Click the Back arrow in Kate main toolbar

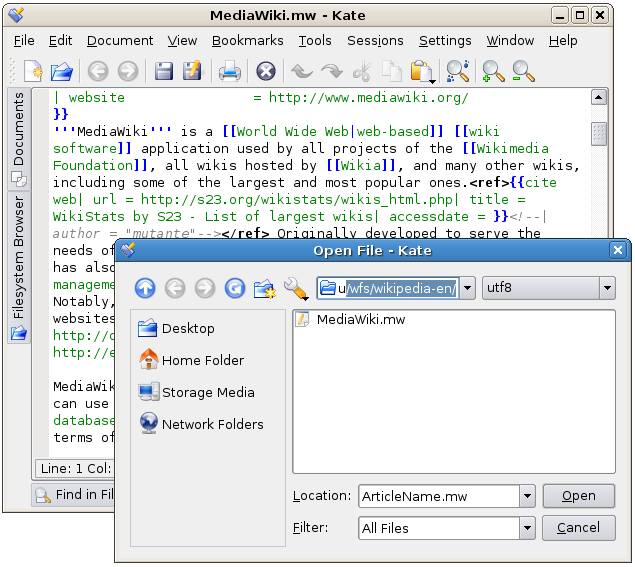(98, 71)
